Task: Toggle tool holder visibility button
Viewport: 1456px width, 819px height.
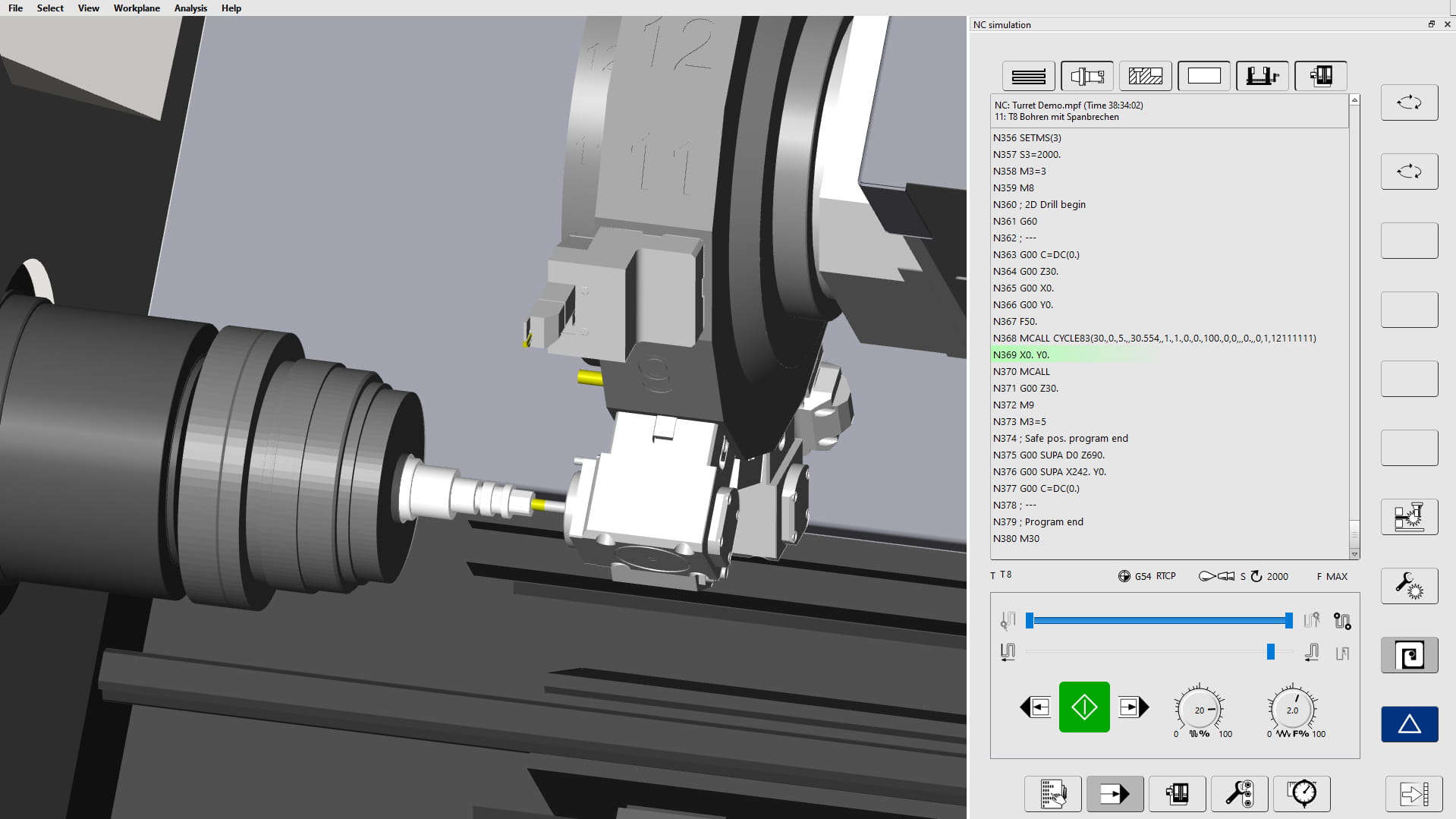Action: [x=1087, y=76]
